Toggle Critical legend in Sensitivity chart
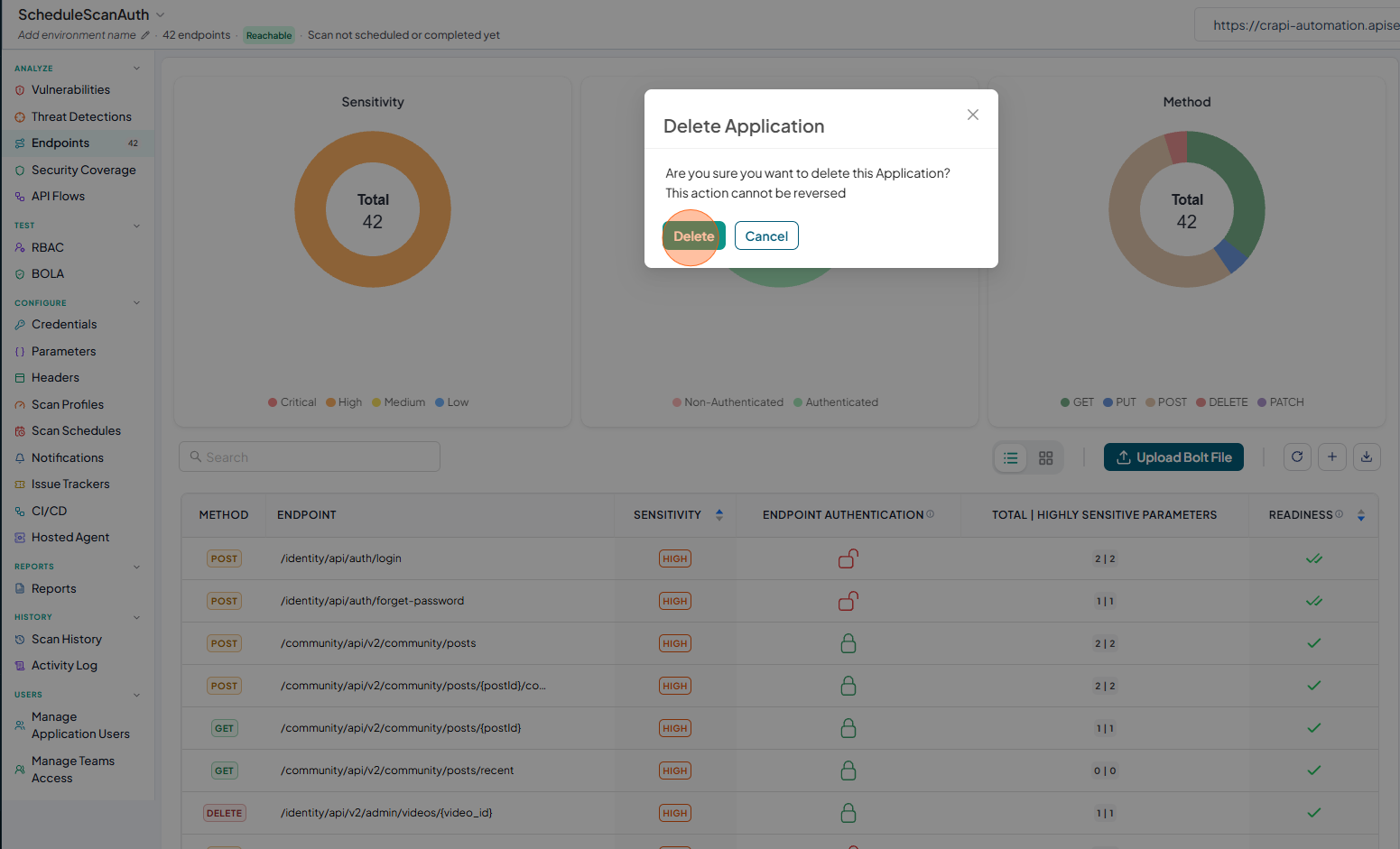This screenshot has height=849, width=1400. click(292, 402)
